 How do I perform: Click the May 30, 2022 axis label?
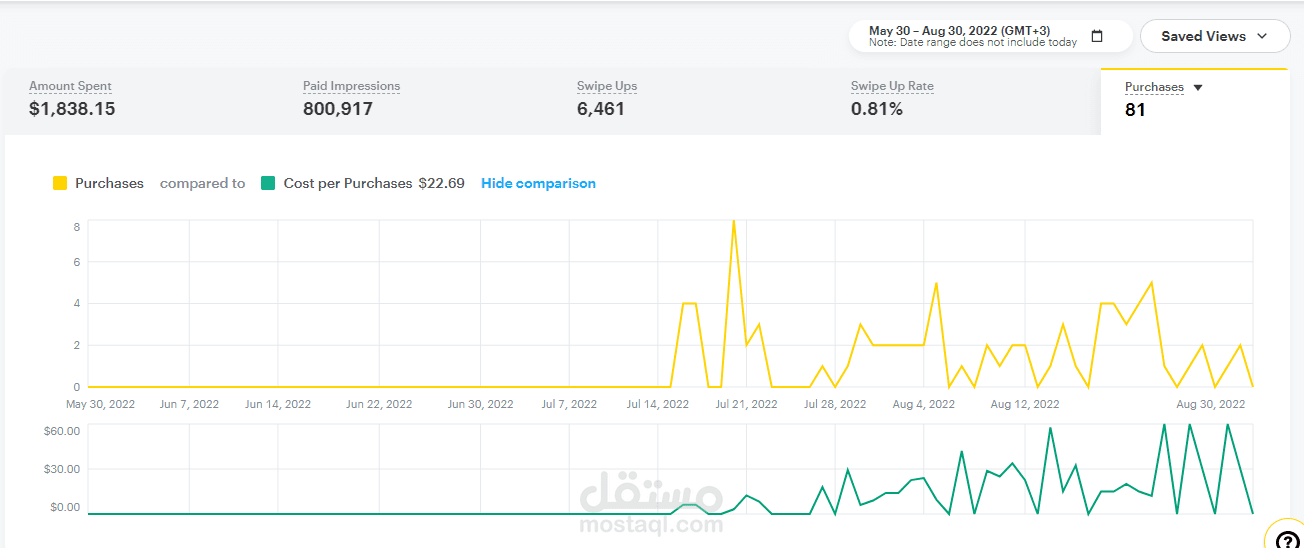100,404
